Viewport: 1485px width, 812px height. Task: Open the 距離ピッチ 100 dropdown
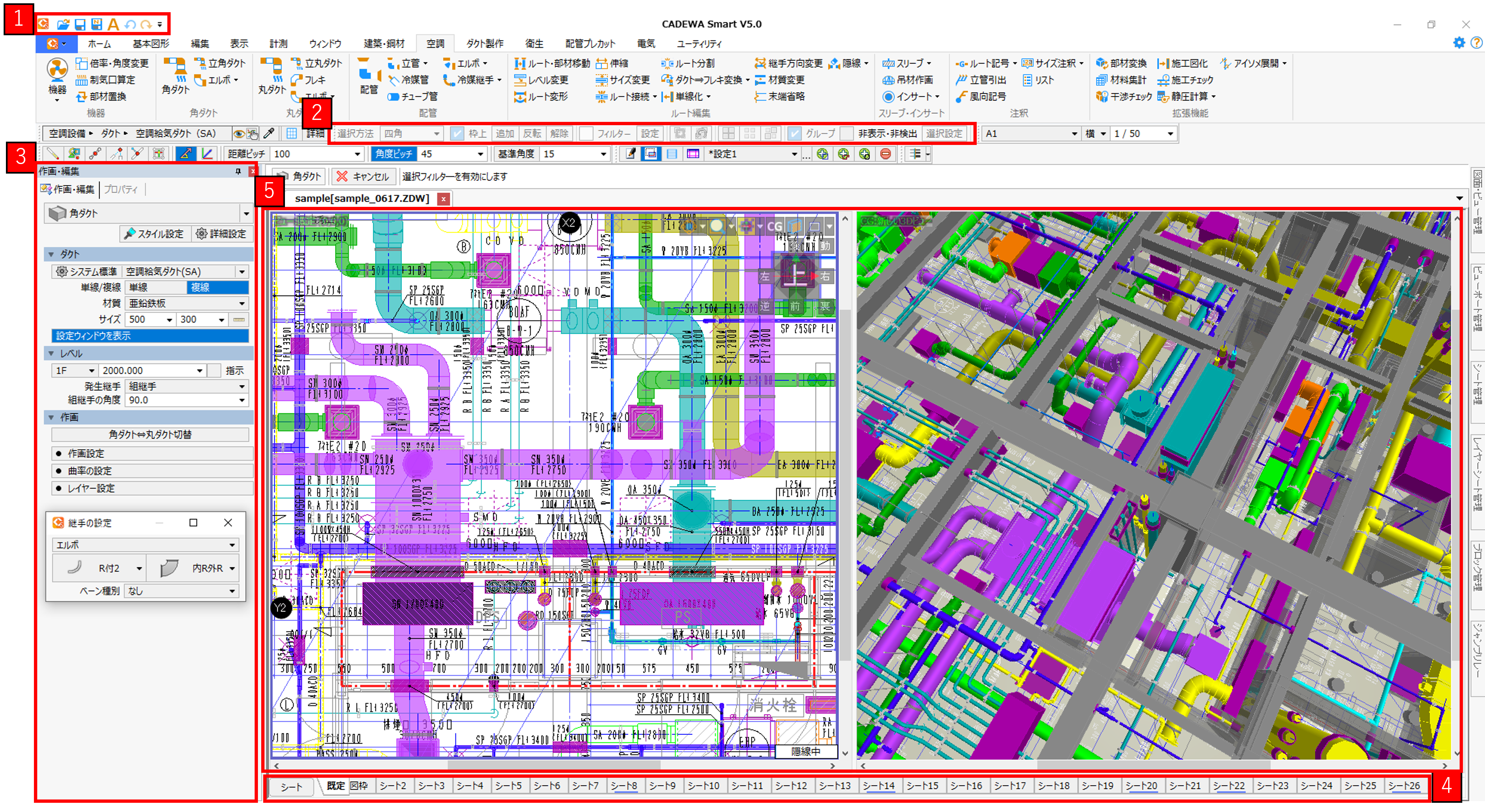(357, 154)
